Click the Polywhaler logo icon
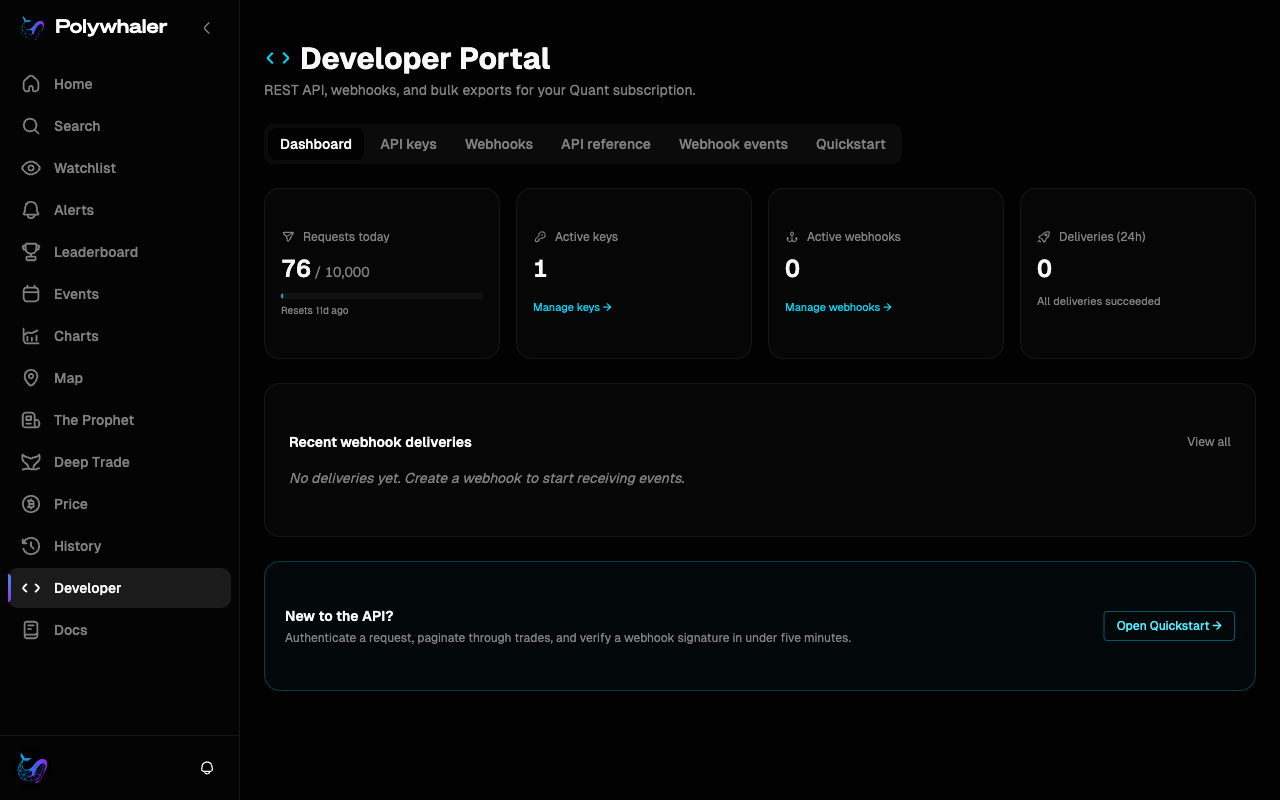Image resolution: width=1280 pixels, height=800 pixels. tap(32, 28)
